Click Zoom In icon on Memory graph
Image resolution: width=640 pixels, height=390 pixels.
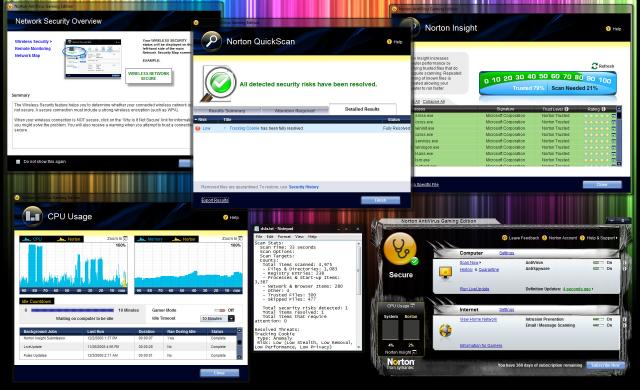click(x=240, y=238)
